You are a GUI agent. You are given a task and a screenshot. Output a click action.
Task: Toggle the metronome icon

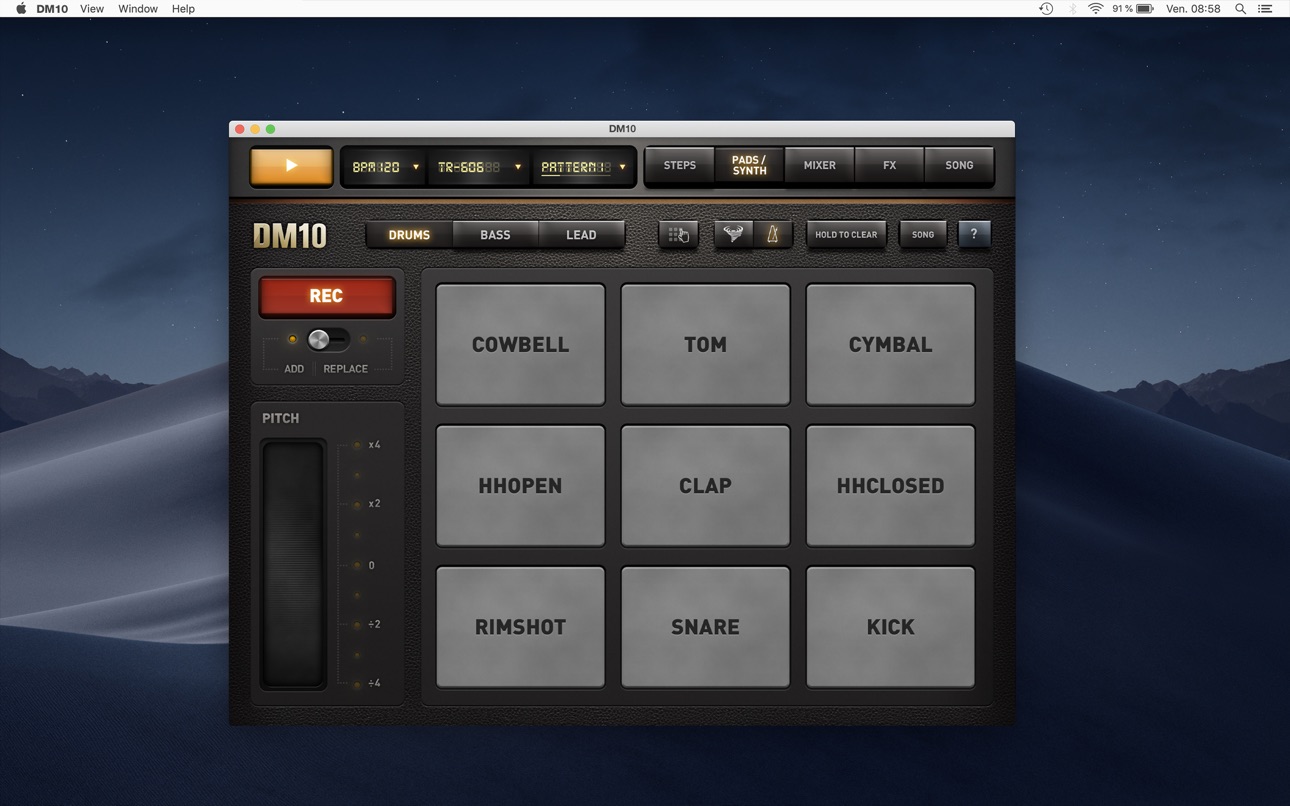[772, 235]
